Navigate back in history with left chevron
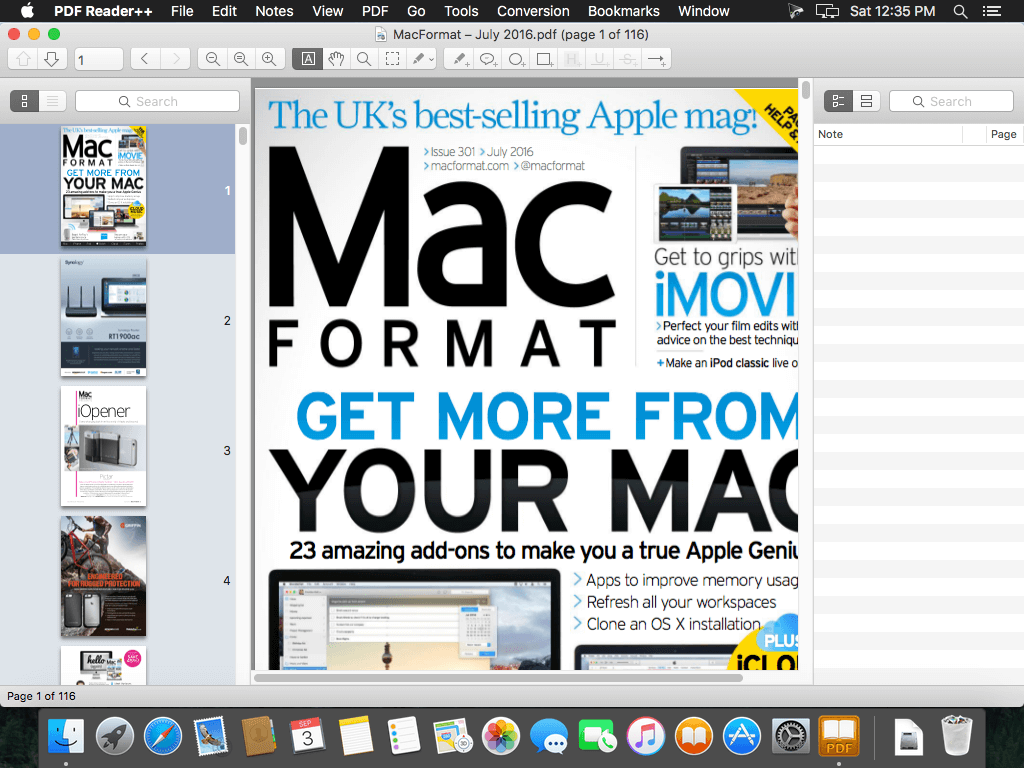The width and height of the screenshot is (1024, 768). [145, 59]
